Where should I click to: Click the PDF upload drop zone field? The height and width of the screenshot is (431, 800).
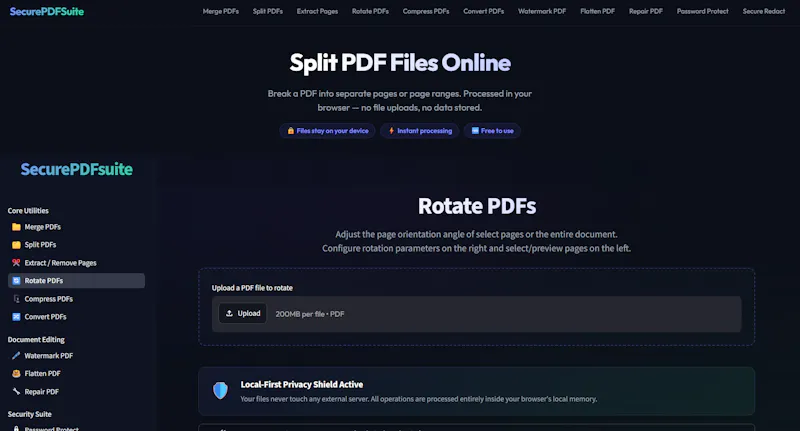pyautogui.click(x=477, y=314)
